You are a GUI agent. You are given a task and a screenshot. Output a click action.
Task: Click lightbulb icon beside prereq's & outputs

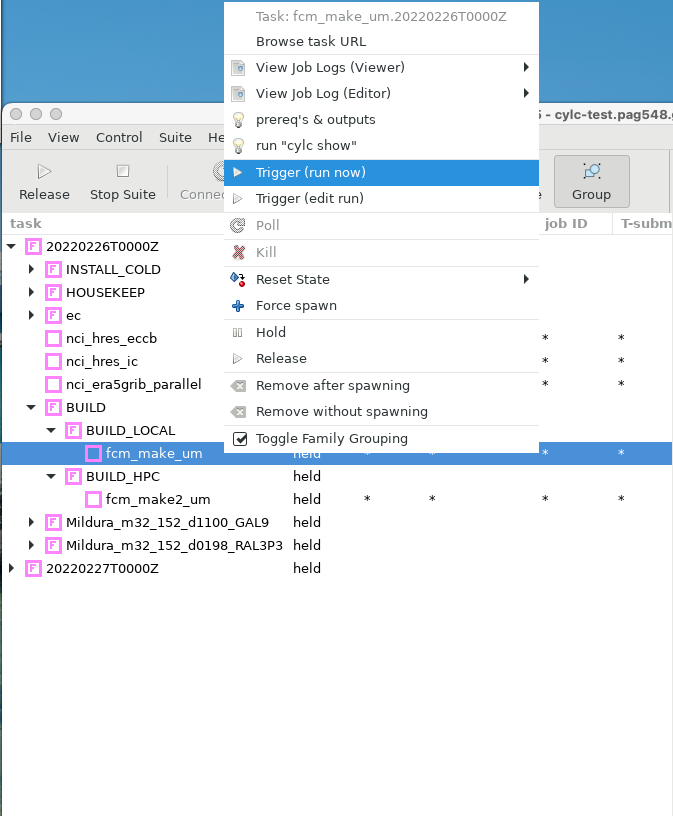tap(238, 120)
